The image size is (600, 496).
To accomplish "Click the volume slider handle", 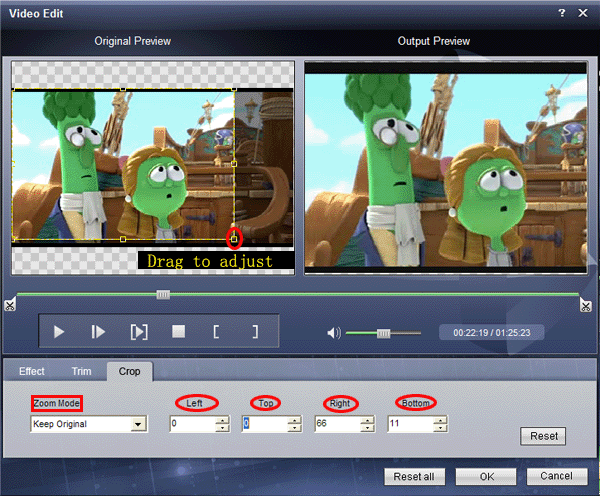I will point(383,333).
